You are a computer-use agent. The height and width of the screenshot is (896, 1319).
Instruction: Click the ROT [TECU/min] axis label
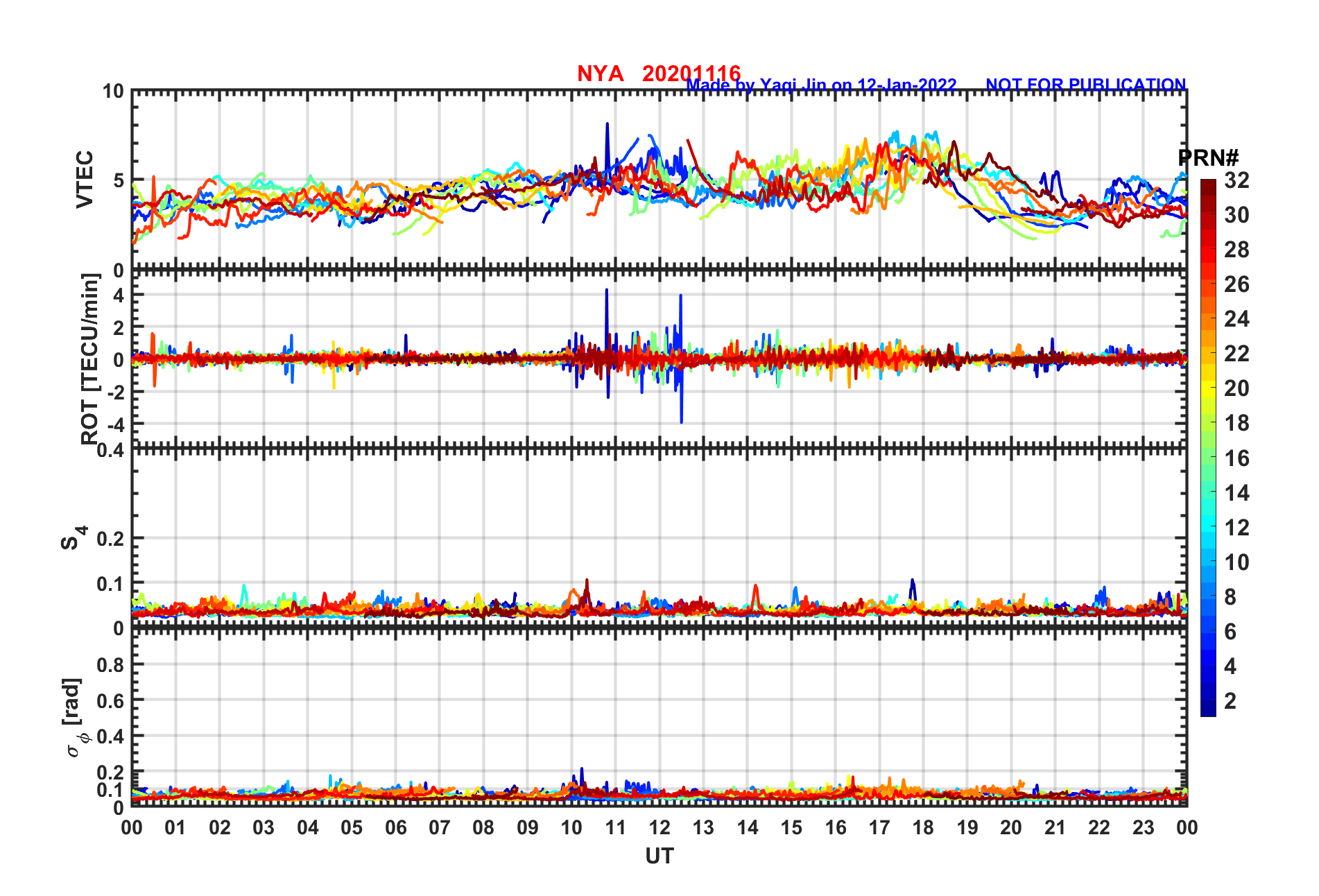pyautogui.click(x=90, y=359)
